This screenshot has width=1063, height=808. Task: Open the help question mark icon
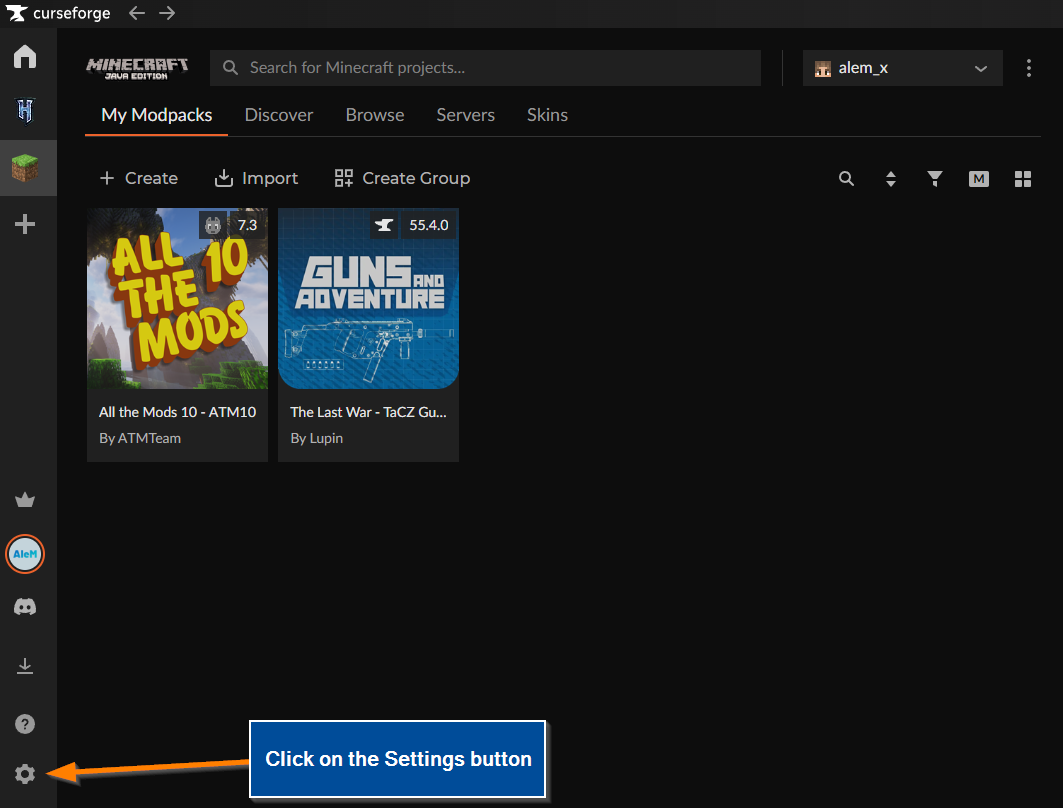click(x=25, y=724)
